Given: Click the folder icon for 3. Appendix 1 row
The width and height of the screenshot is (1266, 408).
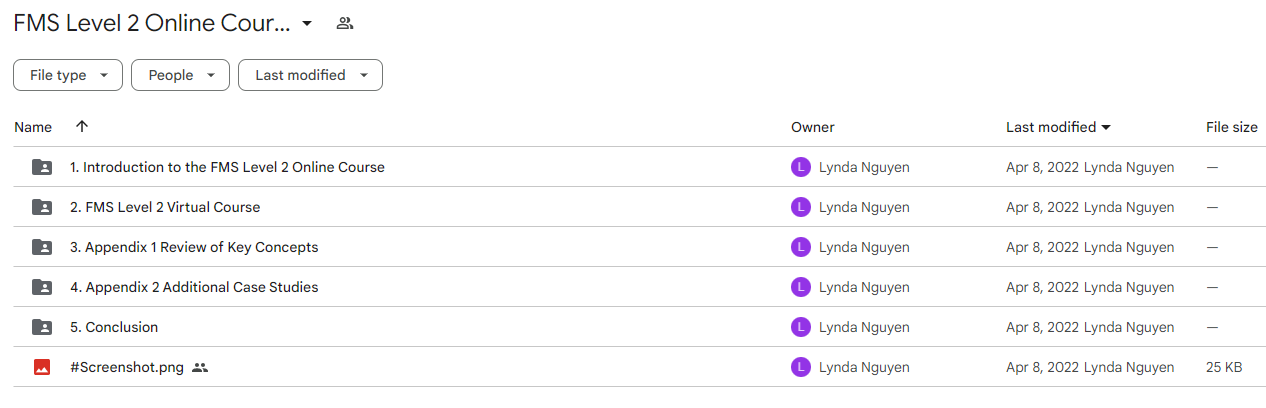Looking at the screenshot, I should pos(42,247).
